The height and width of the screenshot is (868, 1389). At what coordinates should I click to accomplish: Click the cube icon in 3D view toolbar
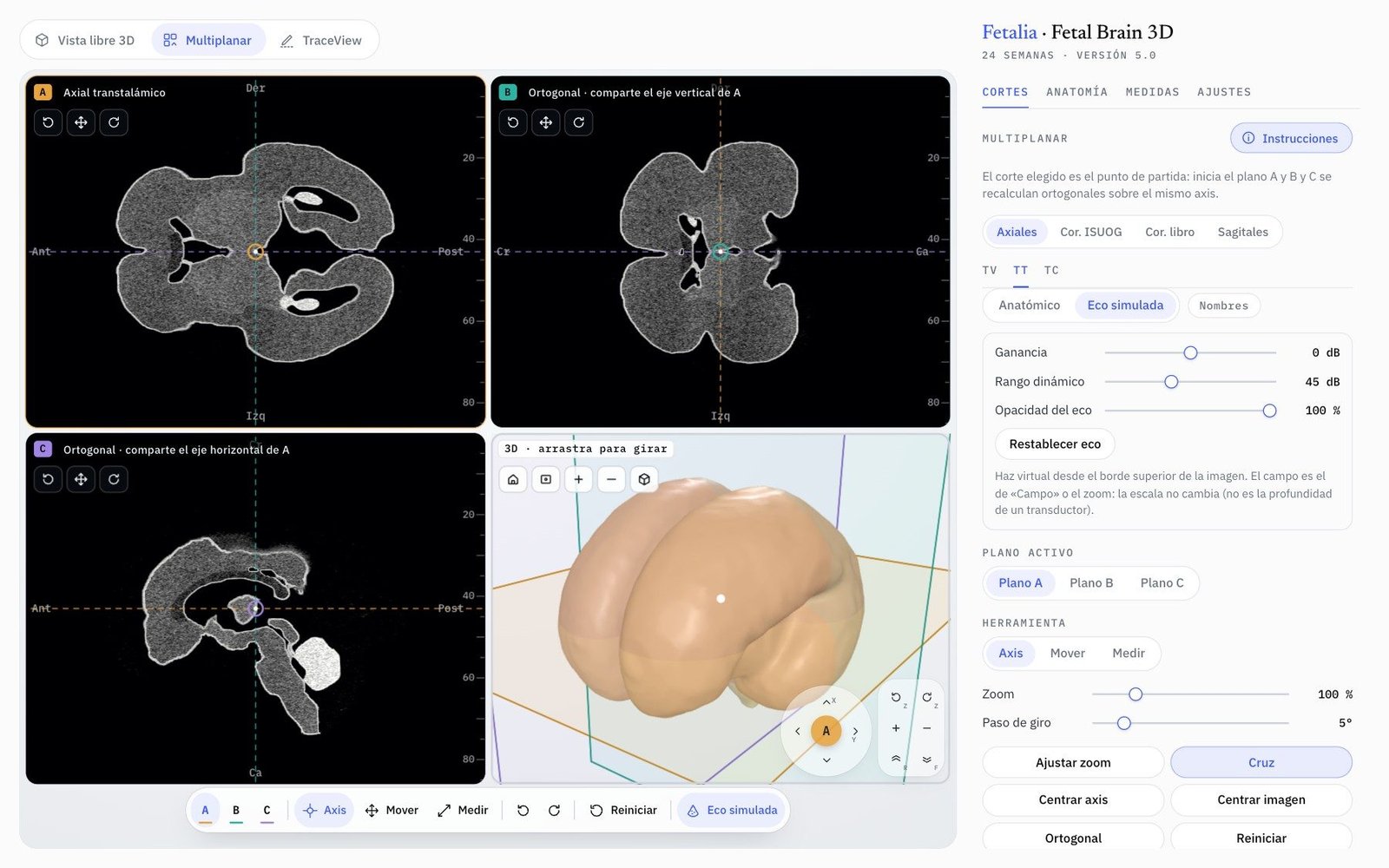coord(644,479)
